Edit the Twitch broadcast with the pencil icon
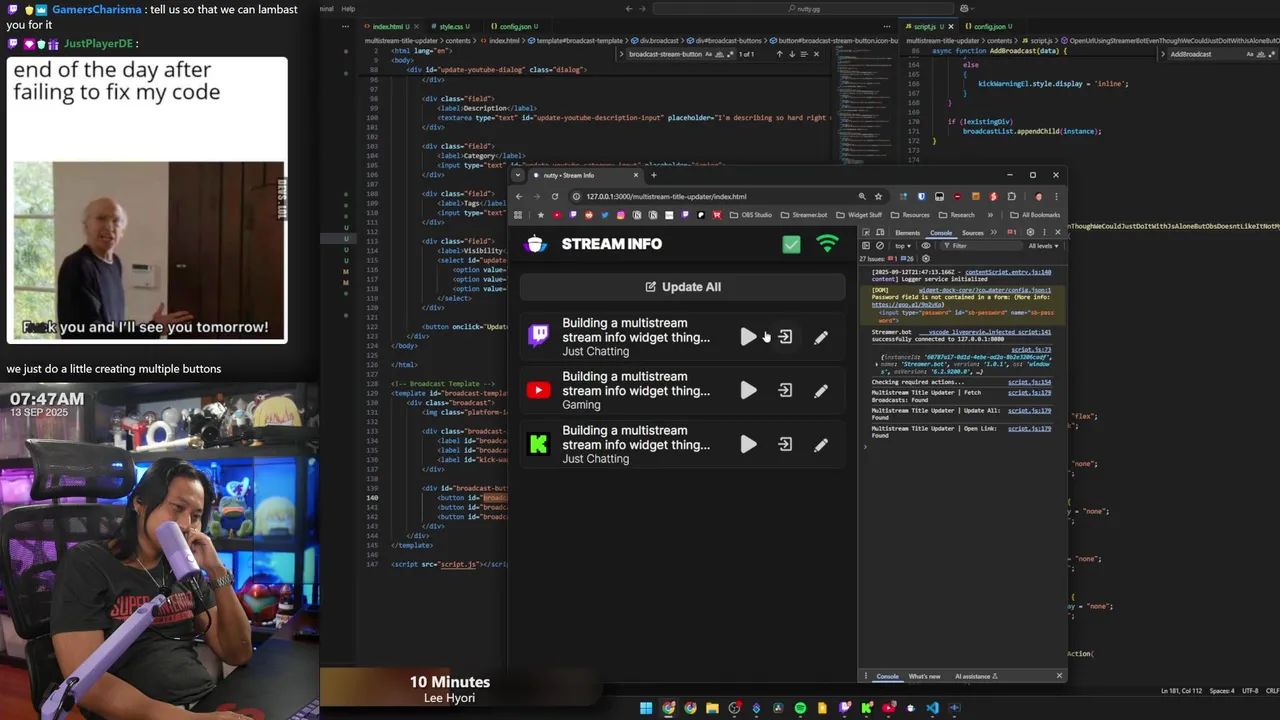The width and height of the screenshot is (1280, 720). click(821, 337)
